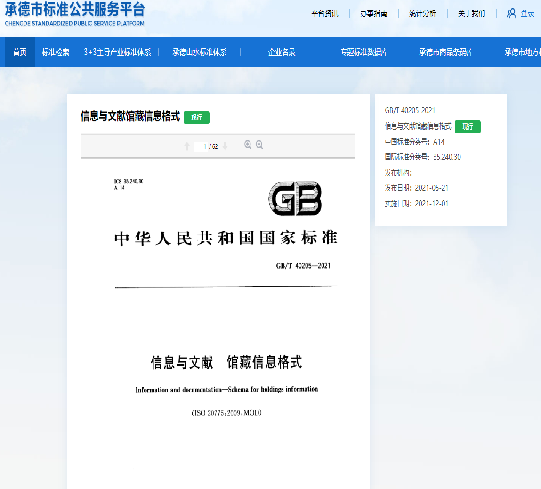
Task: Click the 承德市标准公共服务平台 site logo
Action: 75,14
